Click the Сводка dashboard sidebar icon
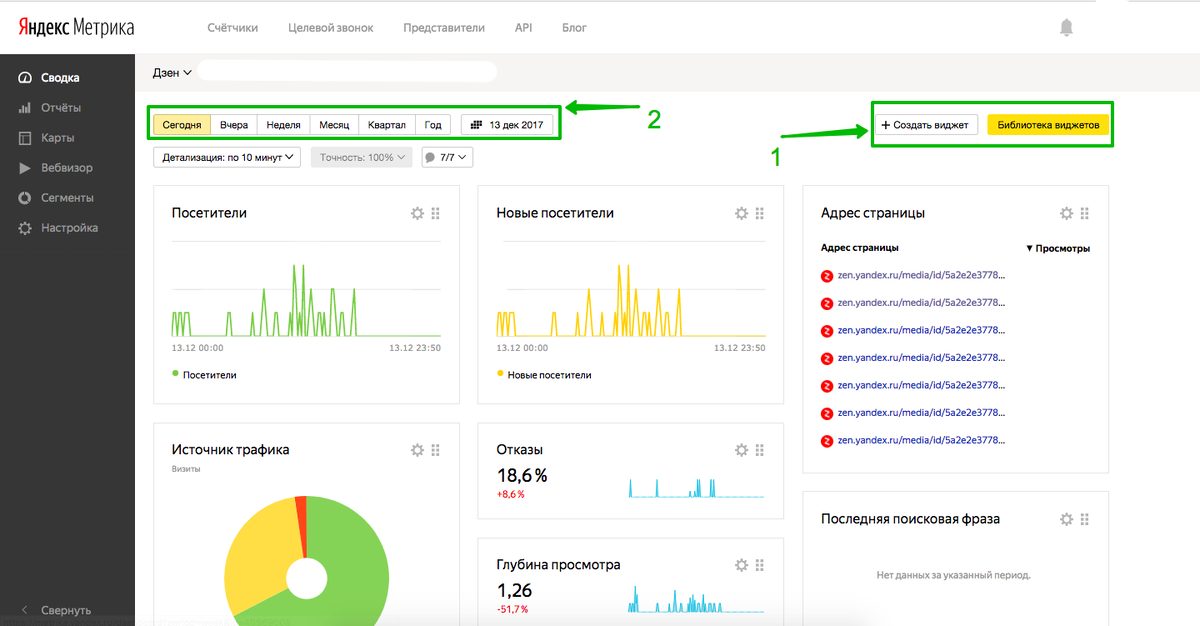The image size is (1200, 626). coord(25,78)
